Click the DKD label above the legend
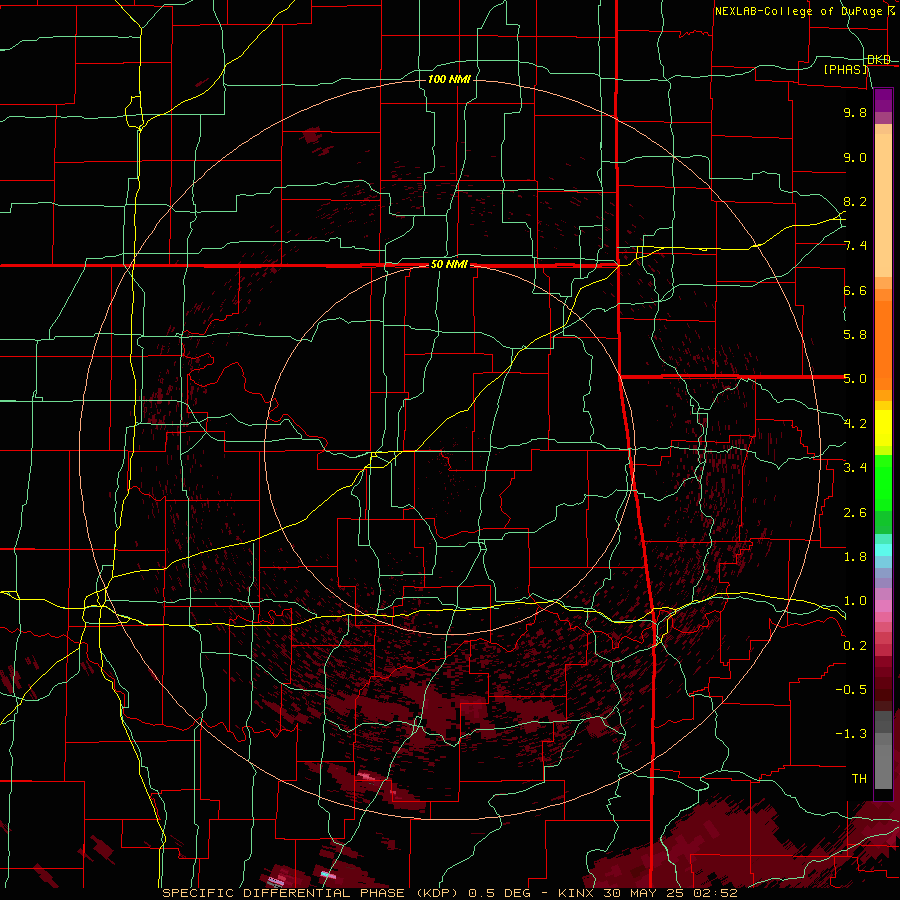The height and width of the screenshot is (900, 900). (x=879, y=60)
